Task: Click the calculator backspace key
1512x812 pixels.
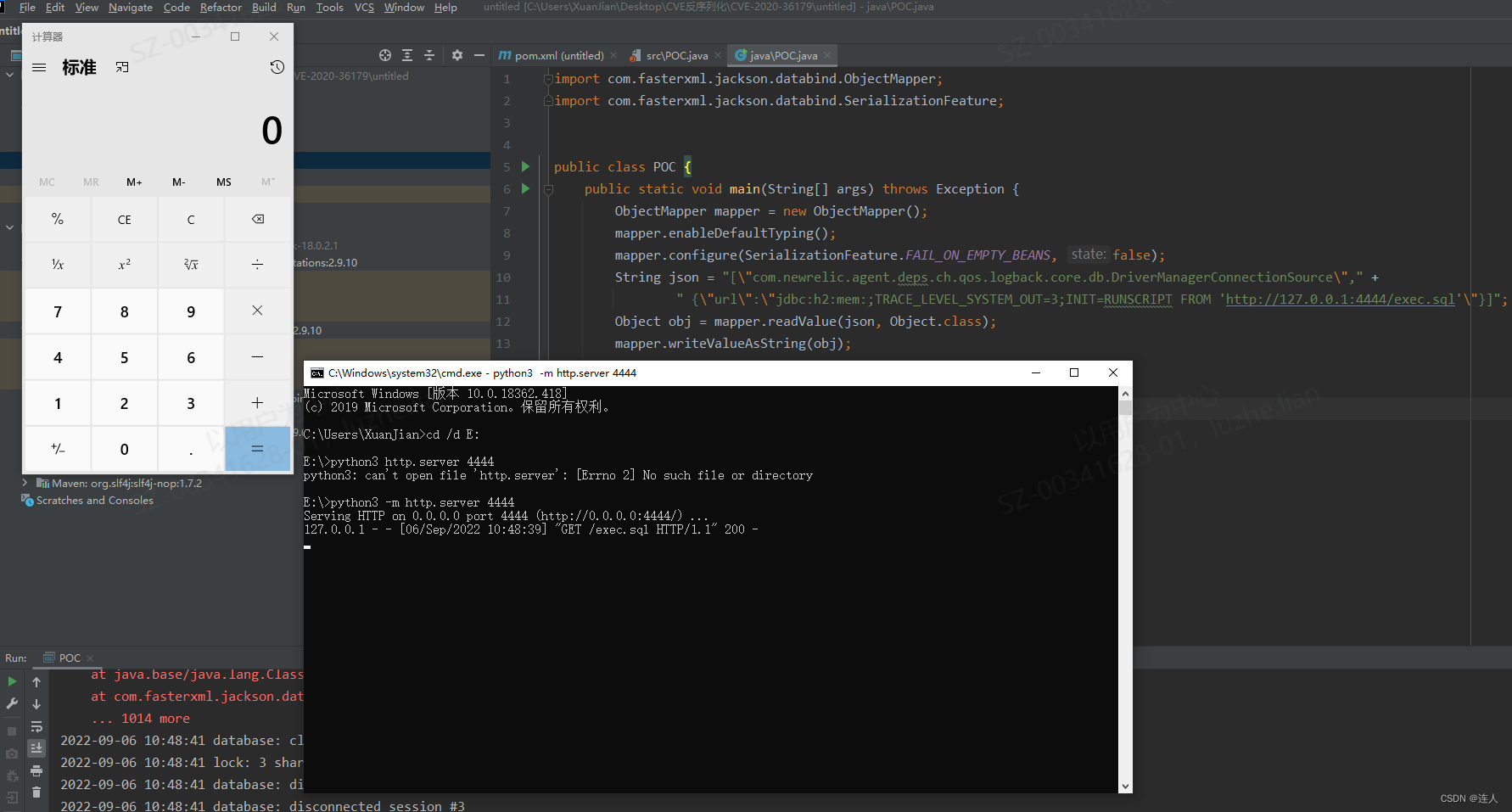Action: [x=258, y=219]
